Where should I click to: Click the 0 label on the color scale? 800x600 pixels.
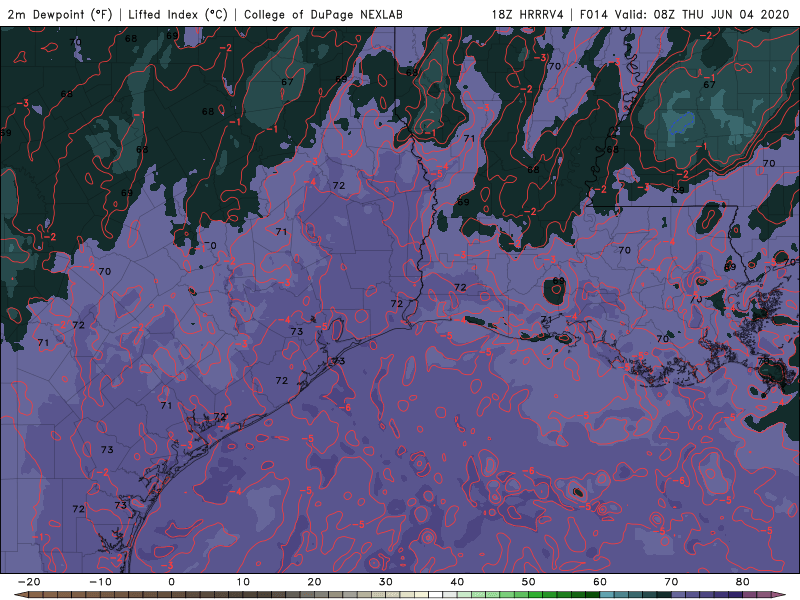coord(171,582)
